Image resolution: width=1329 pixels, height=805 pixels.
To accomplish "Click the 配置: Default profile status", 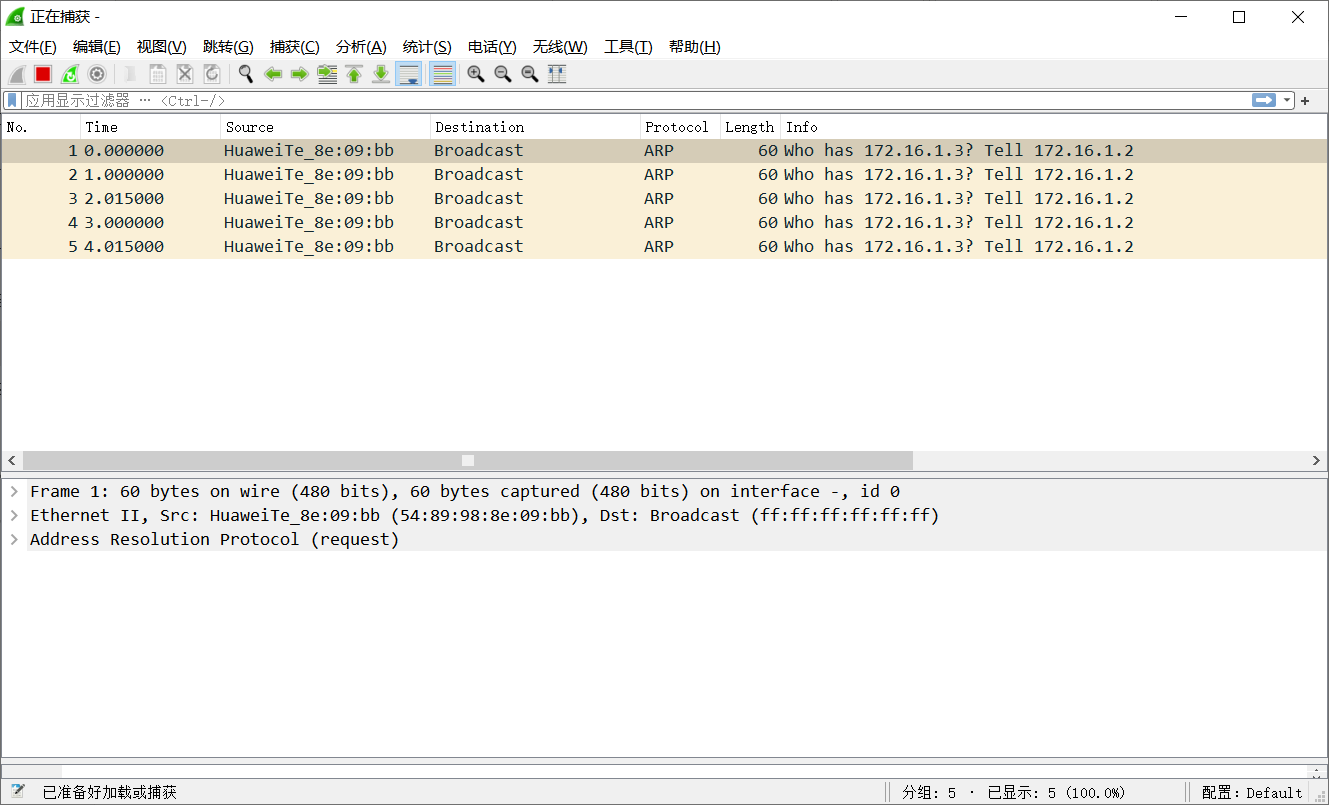I will coord(1252,793).
